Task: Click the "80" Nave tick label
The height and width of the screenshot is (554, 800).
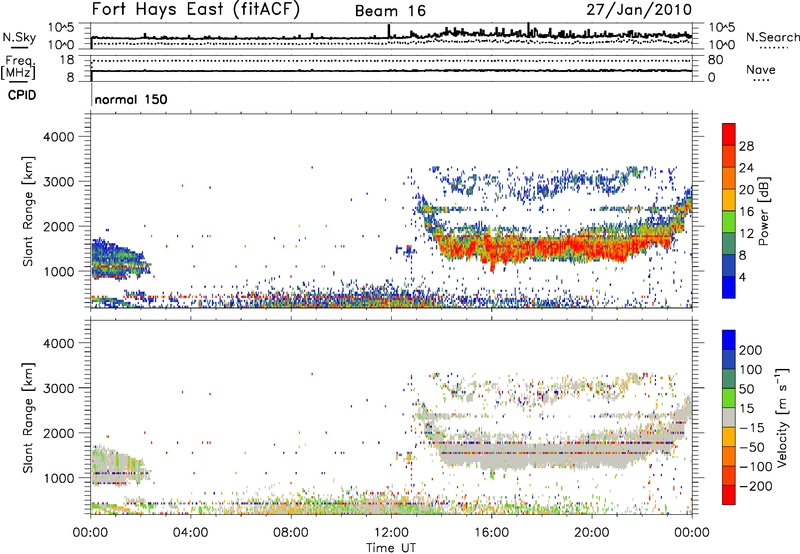Action: pos(715,60)
